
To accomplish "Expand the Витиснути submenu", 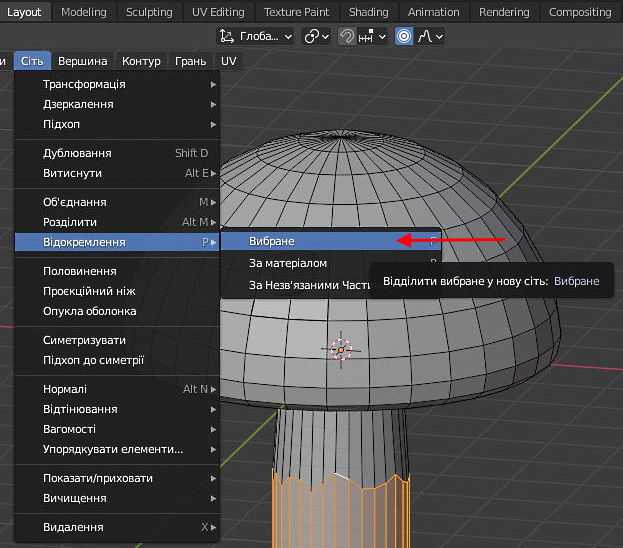I will tap(117, 173).
